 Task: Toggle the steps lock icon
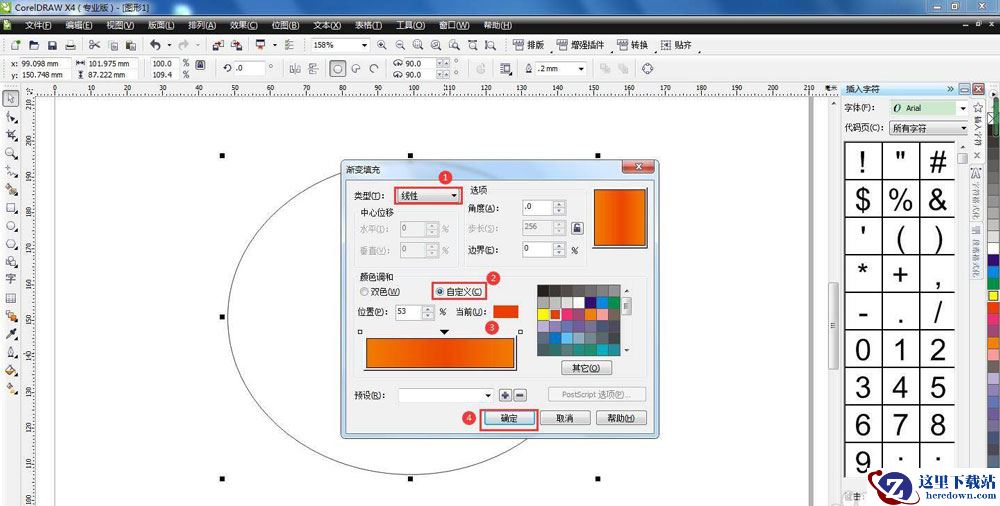[577, 228]
